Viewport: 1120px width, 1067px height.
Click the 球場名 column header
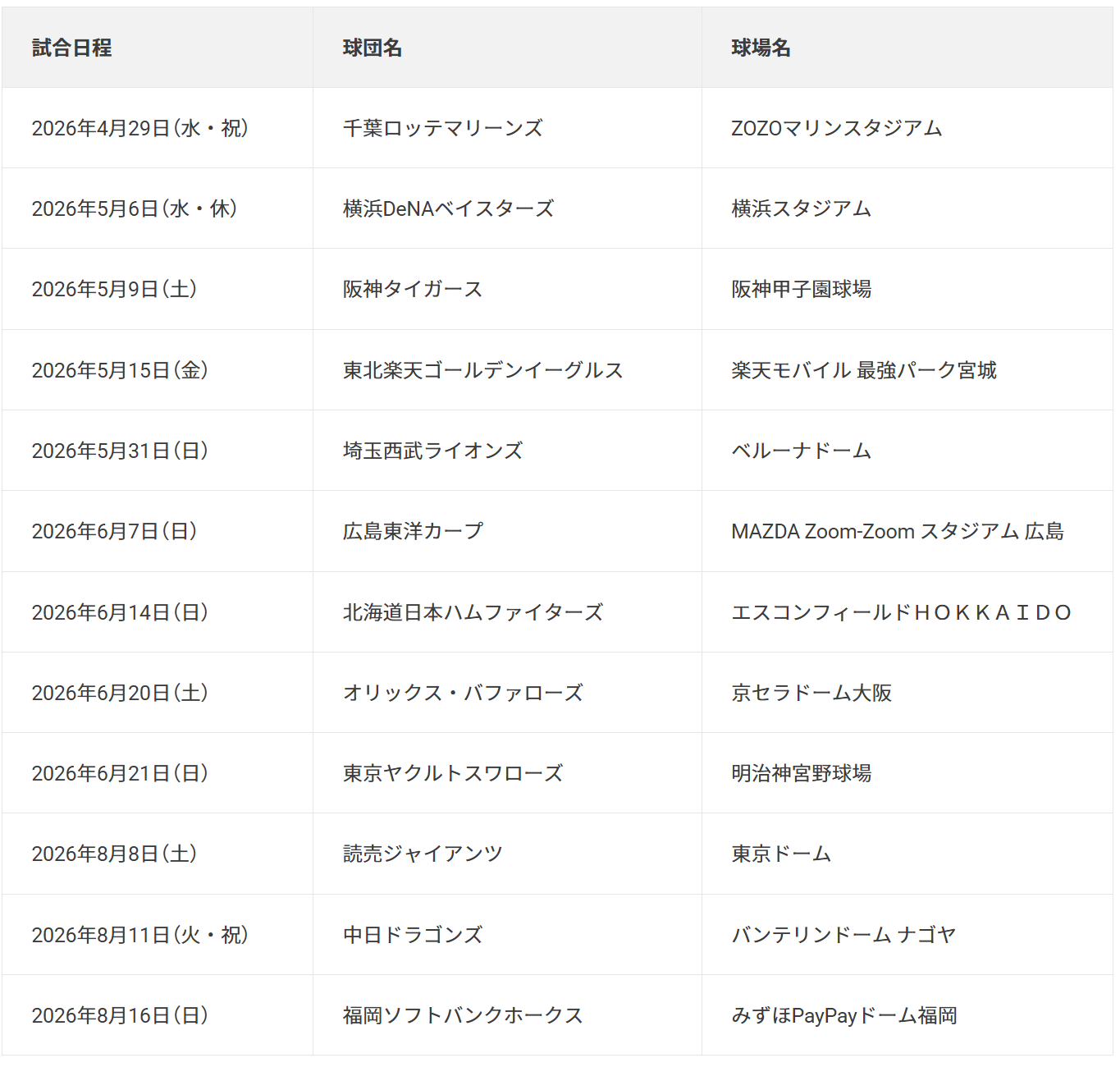click(761, 48)
